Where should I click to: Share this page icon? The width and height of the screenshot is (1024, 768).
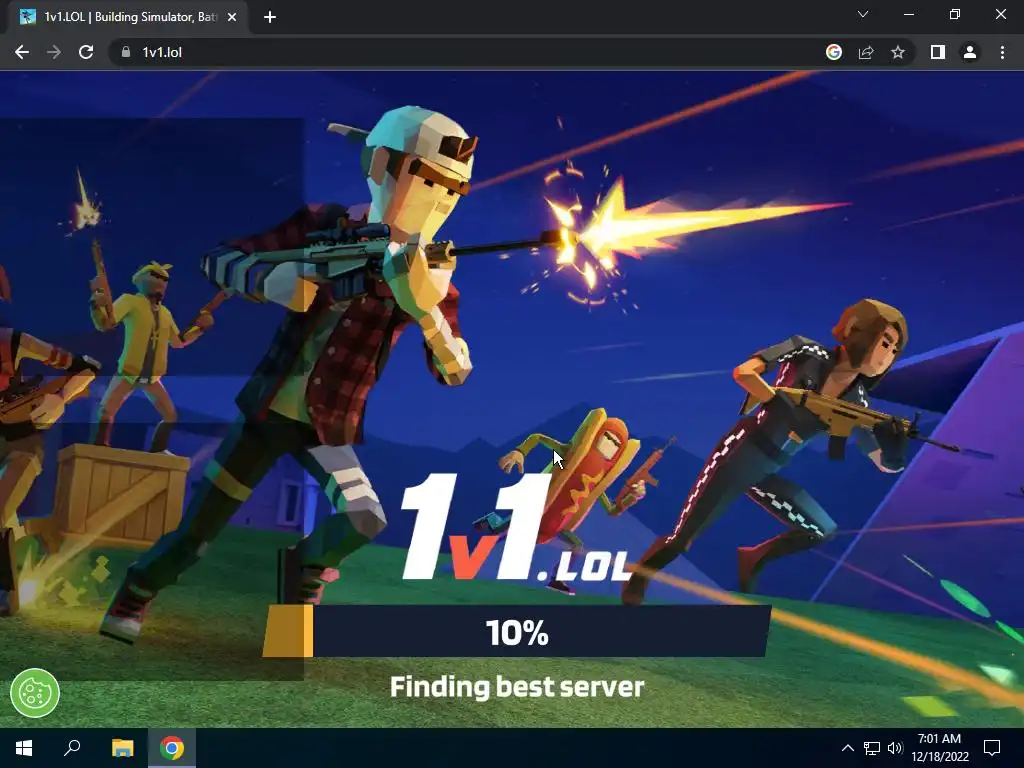(866, 52)
